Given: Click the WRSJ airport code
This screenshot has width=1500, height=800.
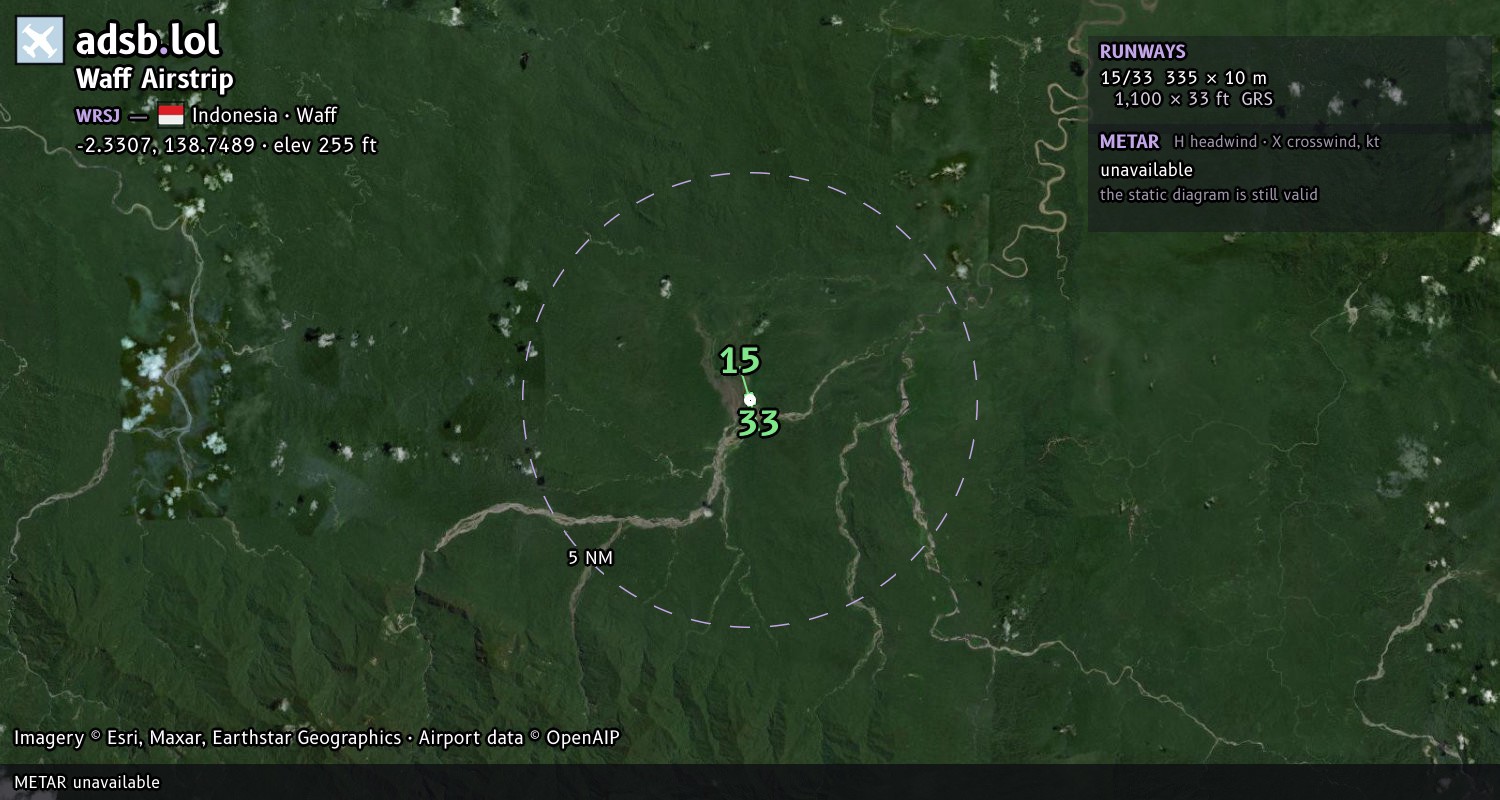Looking at the screenshot, I should coord(98,115).
